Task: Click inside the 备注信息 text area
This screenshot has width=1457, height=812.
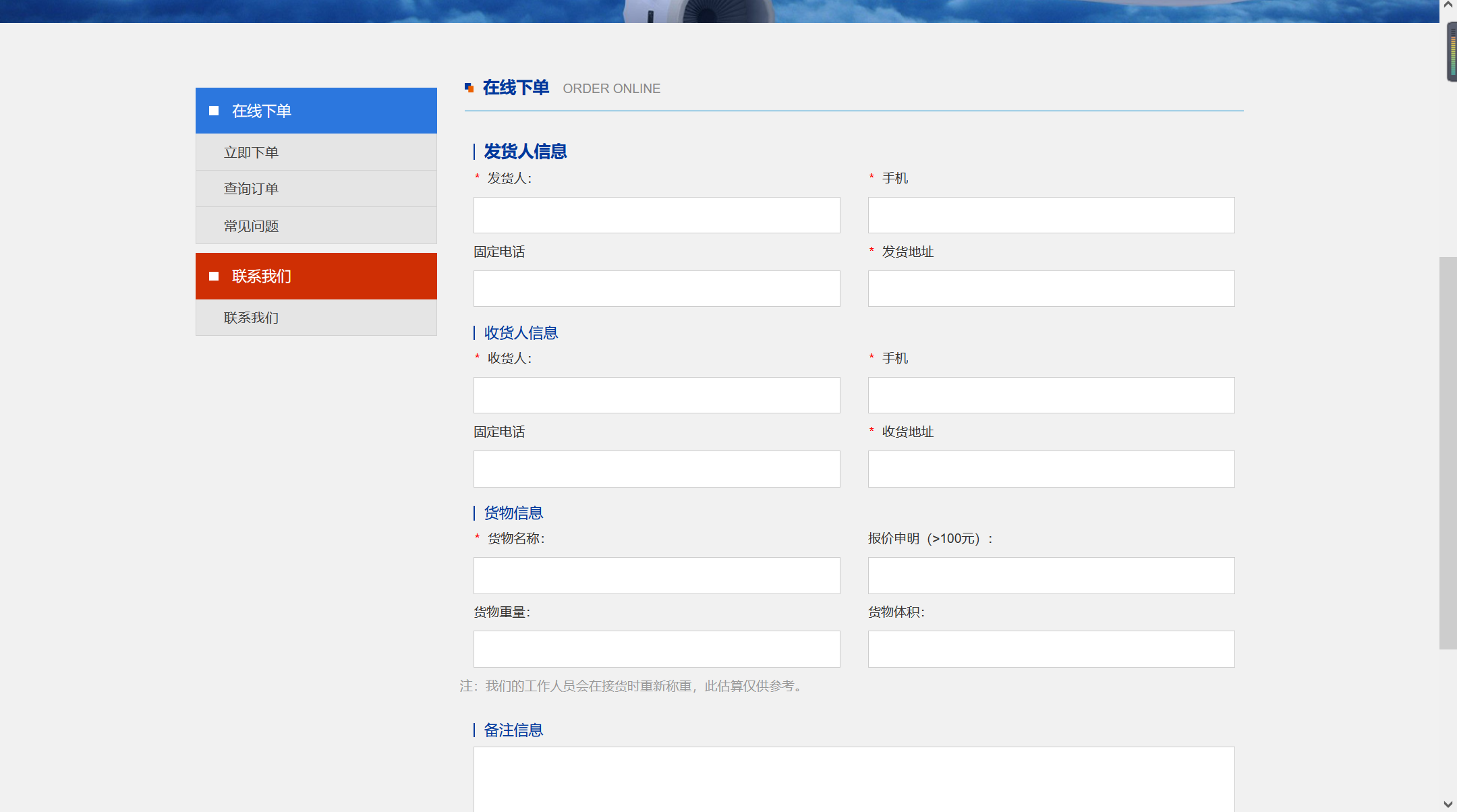Action: [854, 779]
